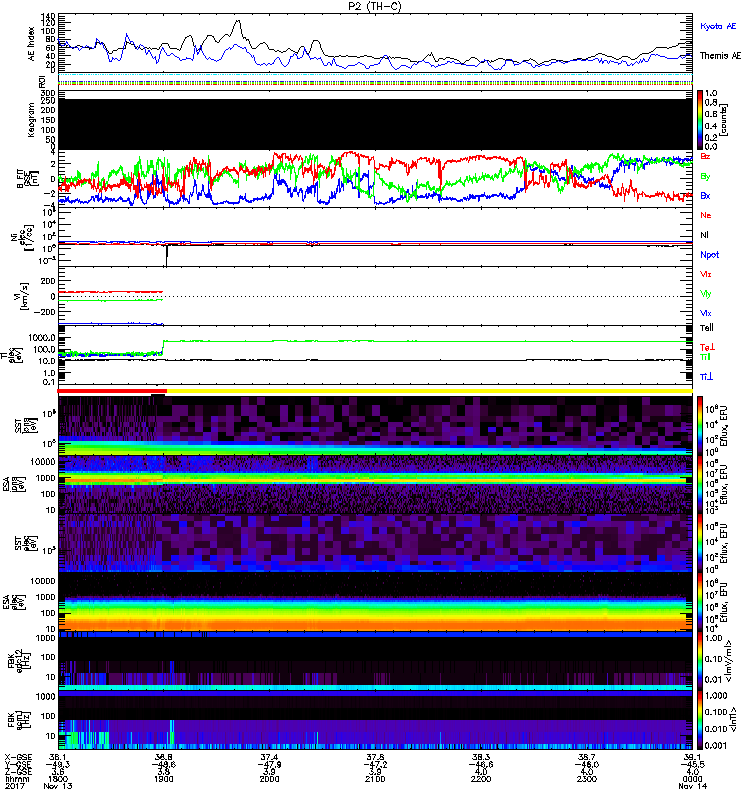Click the Keogram counts color bar

700,120
